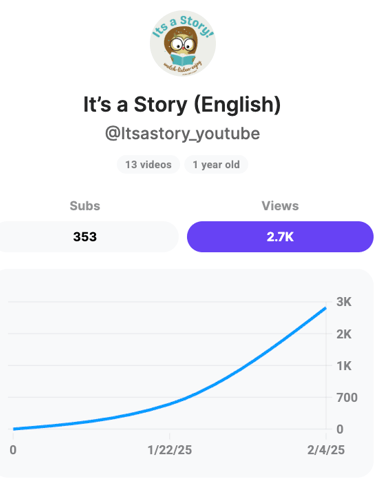
Task: Click the @Itsastory_youtube handle
Action: [182, 134]
